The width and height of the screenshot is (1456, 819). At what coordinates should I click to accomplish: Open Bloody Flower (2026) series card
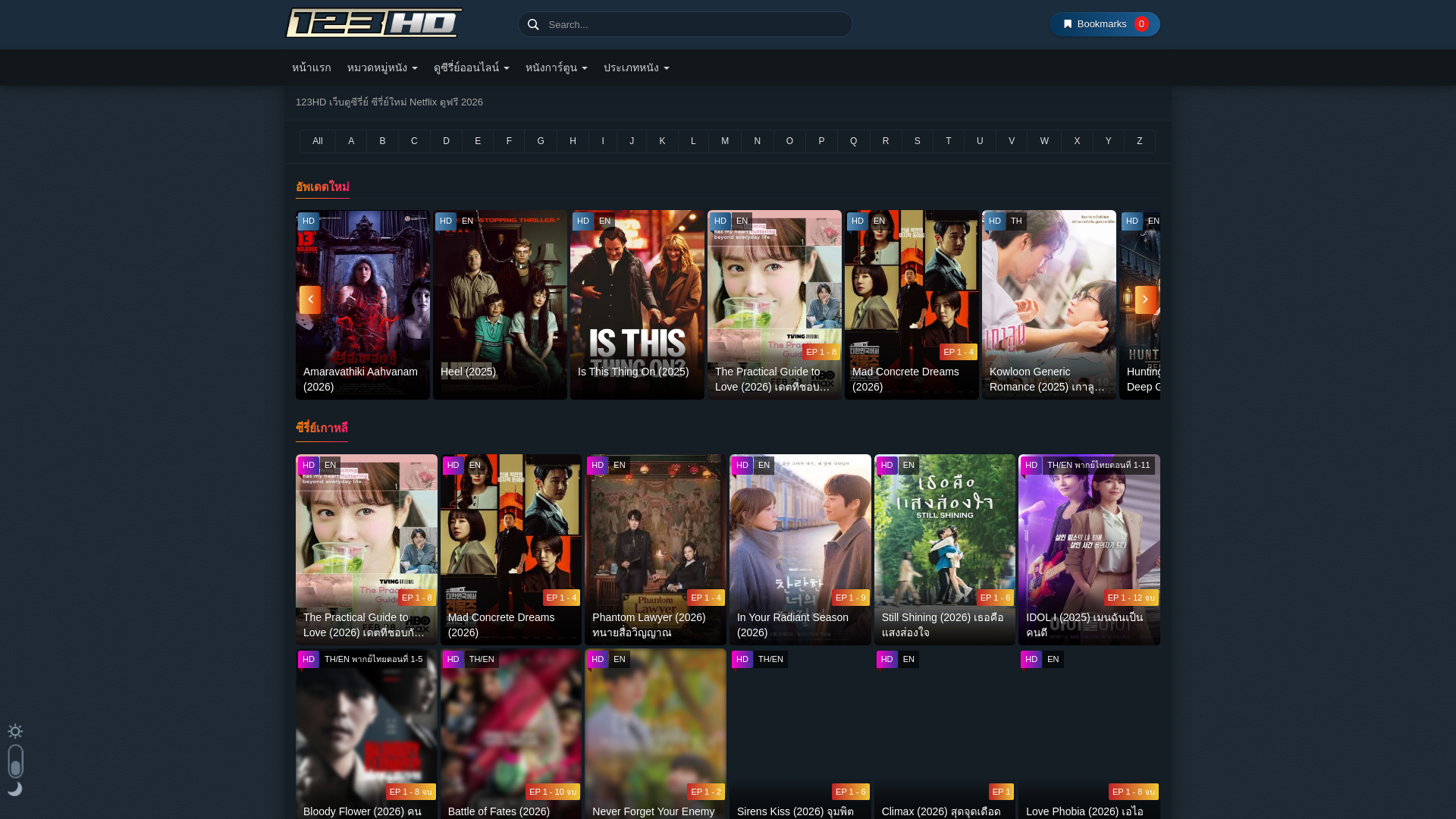pyautogui.click(x=366, y=733)
